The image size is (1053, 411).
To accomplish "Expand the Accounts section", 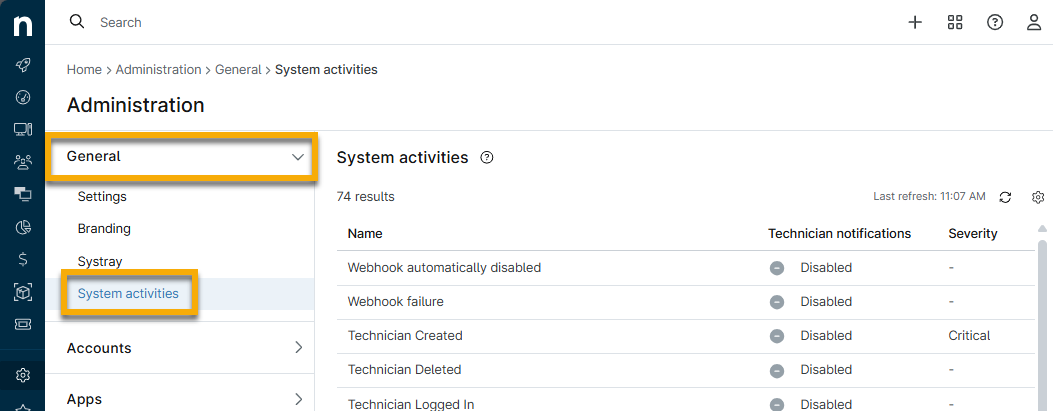I will tap(298, 348).
